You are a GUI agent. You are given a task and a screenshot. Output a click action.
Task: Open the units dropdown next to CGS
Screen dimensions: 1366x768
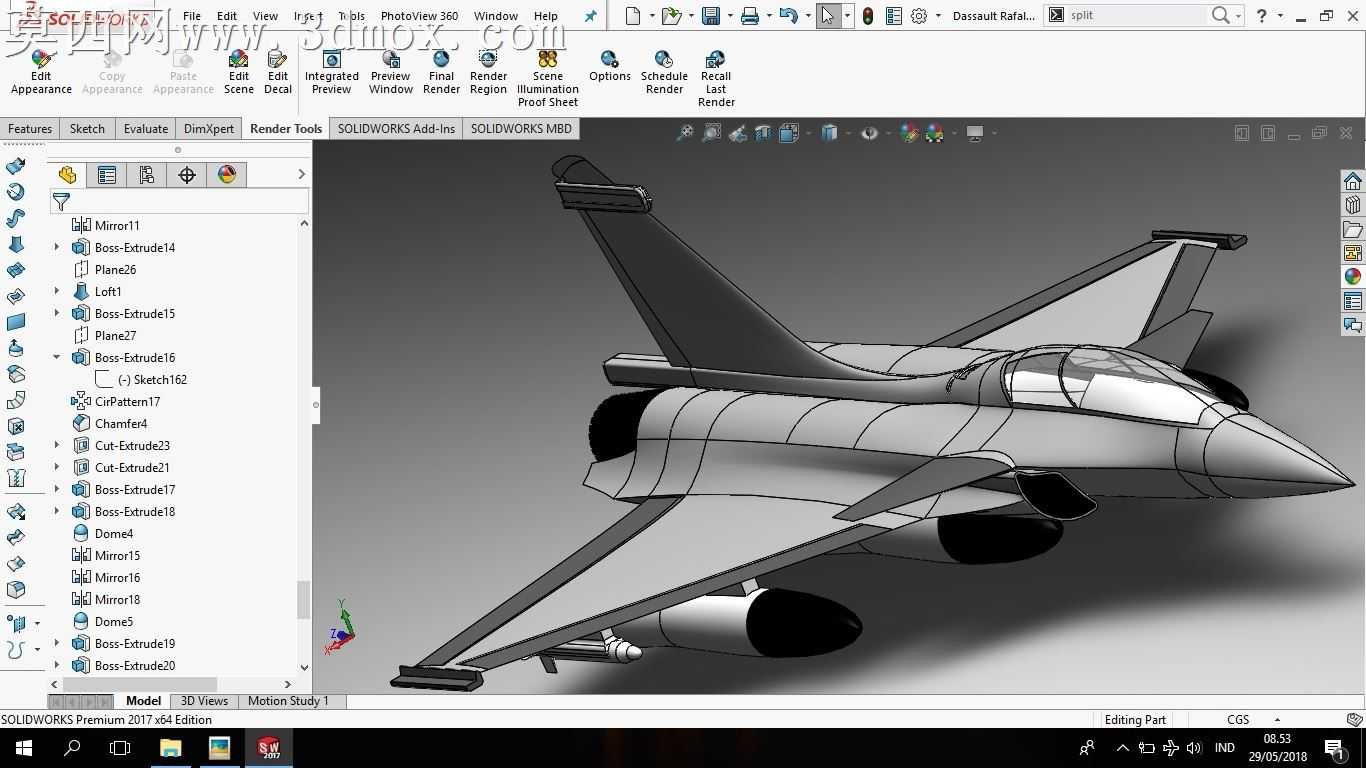tap(1277, 719)
